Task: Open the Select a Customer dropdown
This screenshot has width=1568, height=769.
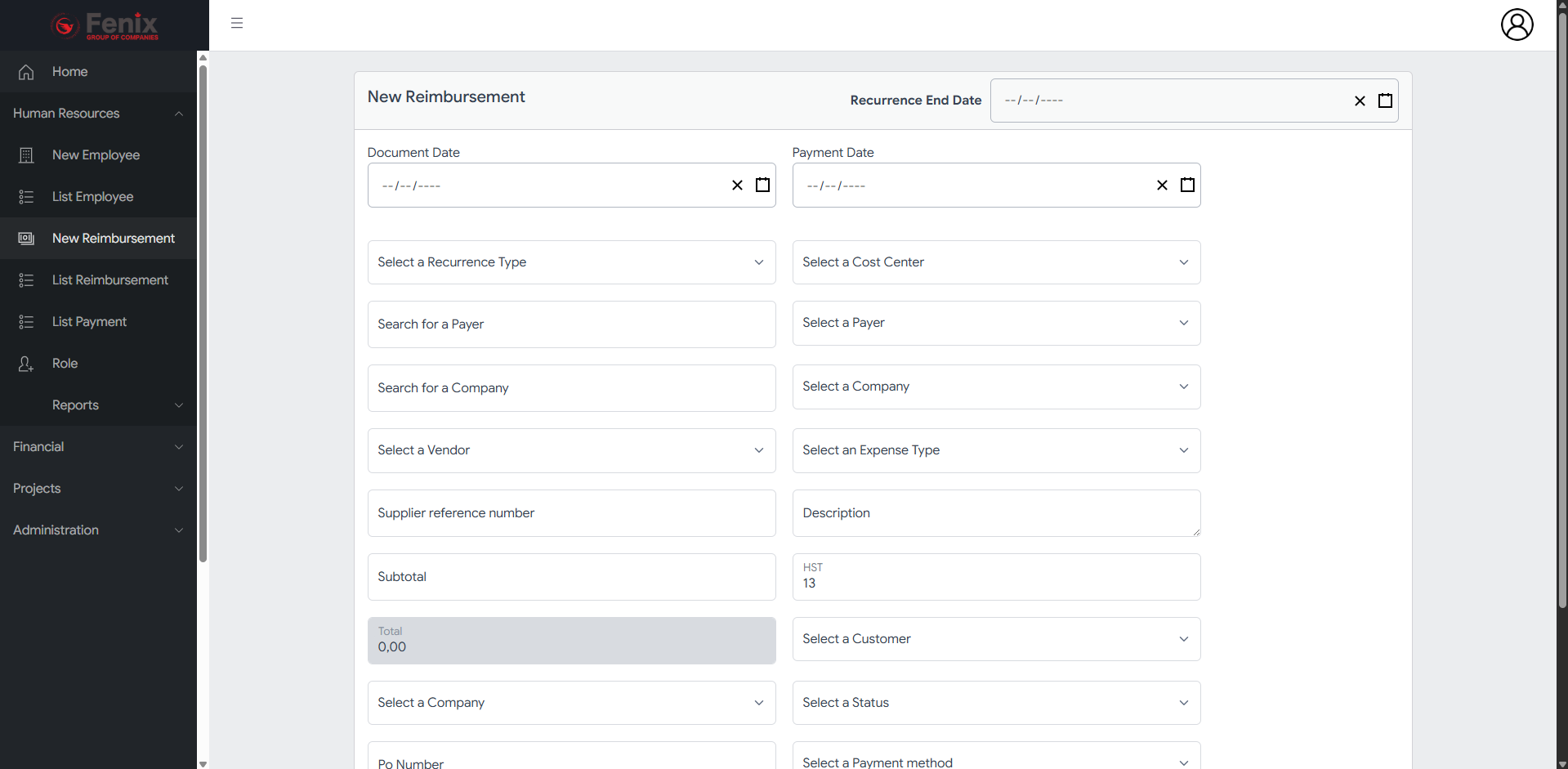Action: click(x=996, y=639)
